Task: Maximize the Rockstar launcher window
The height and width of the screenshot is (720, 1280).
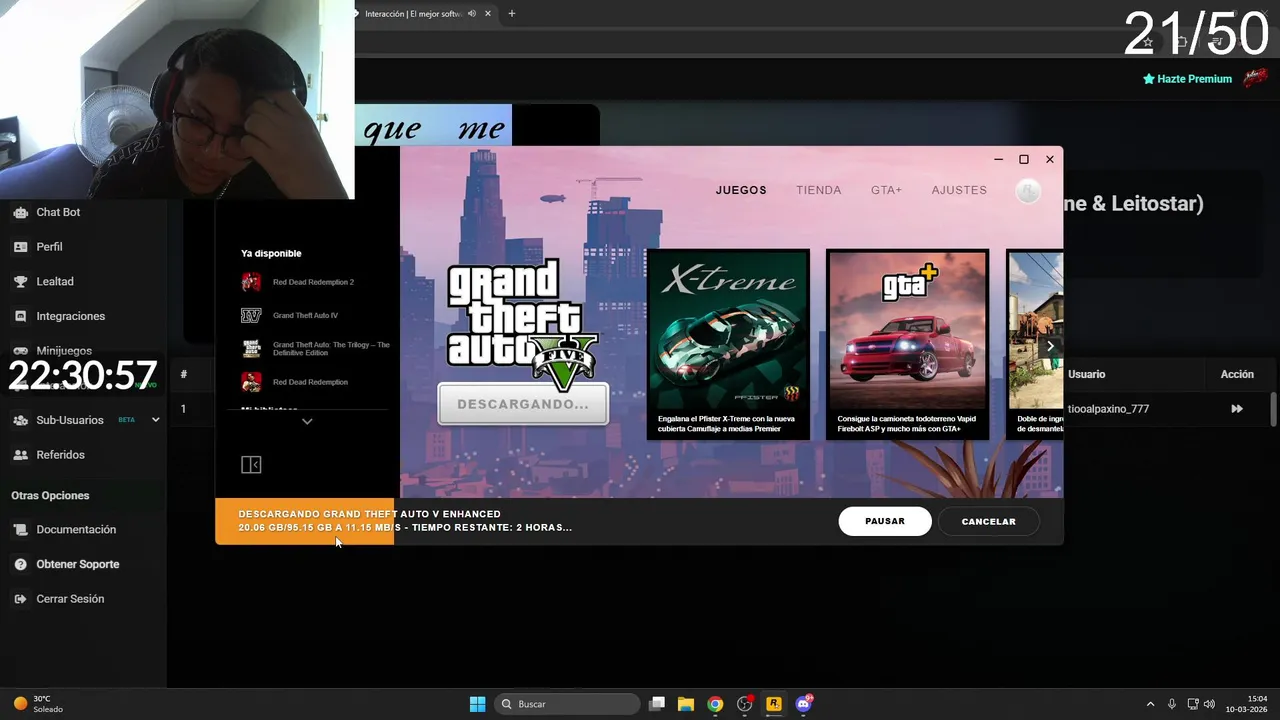Action: tap(1024, 160)
